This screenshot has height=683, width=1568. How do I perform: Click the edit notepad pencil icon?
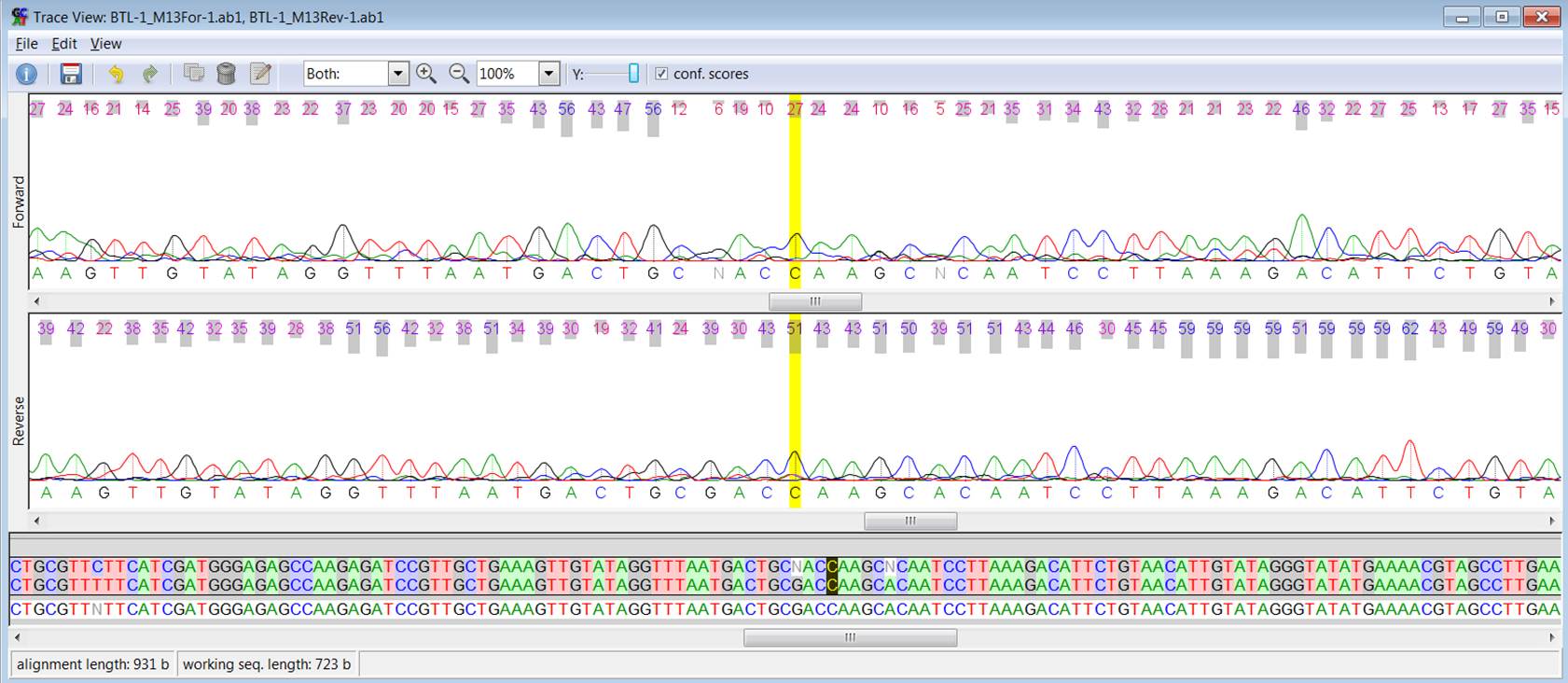(x=260, y=74)
